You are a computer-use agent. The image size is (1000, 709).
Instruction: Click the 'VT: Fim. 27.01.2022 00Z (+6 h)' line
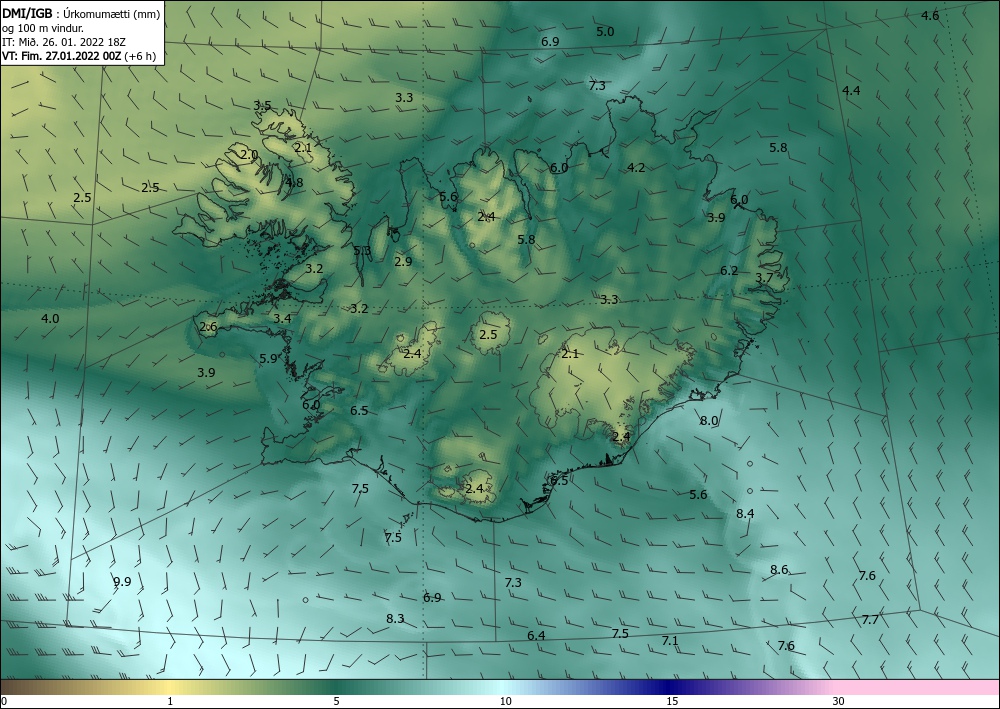(78, 56)
